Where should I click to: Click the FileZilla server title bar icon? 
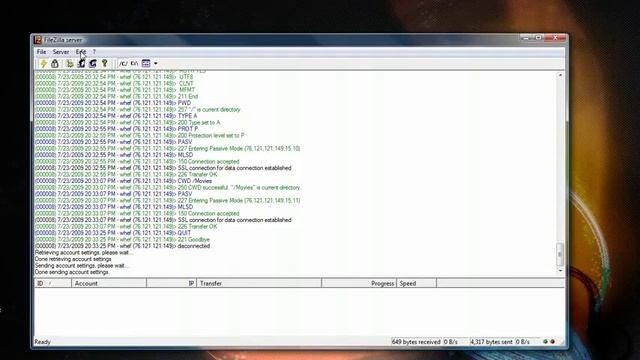tap(38, 40)
